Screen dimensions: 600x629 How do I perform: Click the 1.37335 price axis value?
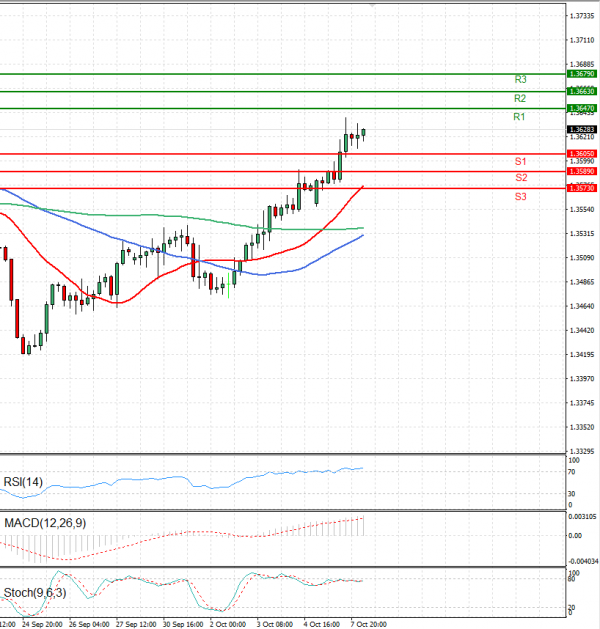click(x=582, y=16)
